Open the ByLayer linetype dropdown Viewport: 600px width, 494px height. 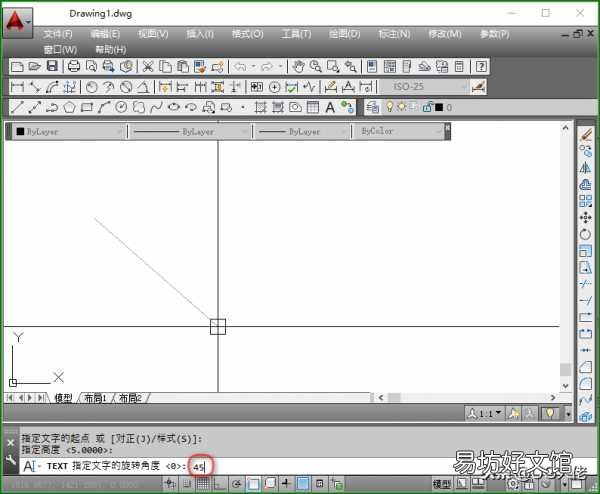190,132
